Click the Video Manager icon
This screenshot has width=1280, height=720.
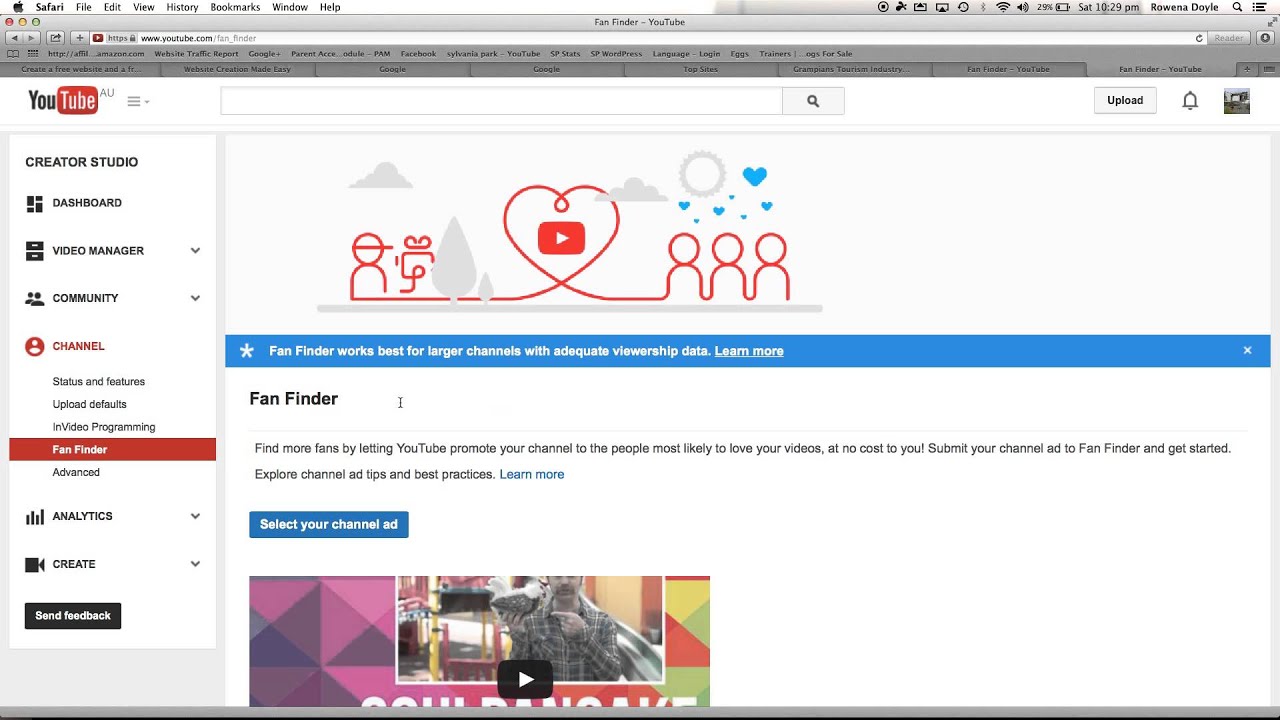point(35,251)
